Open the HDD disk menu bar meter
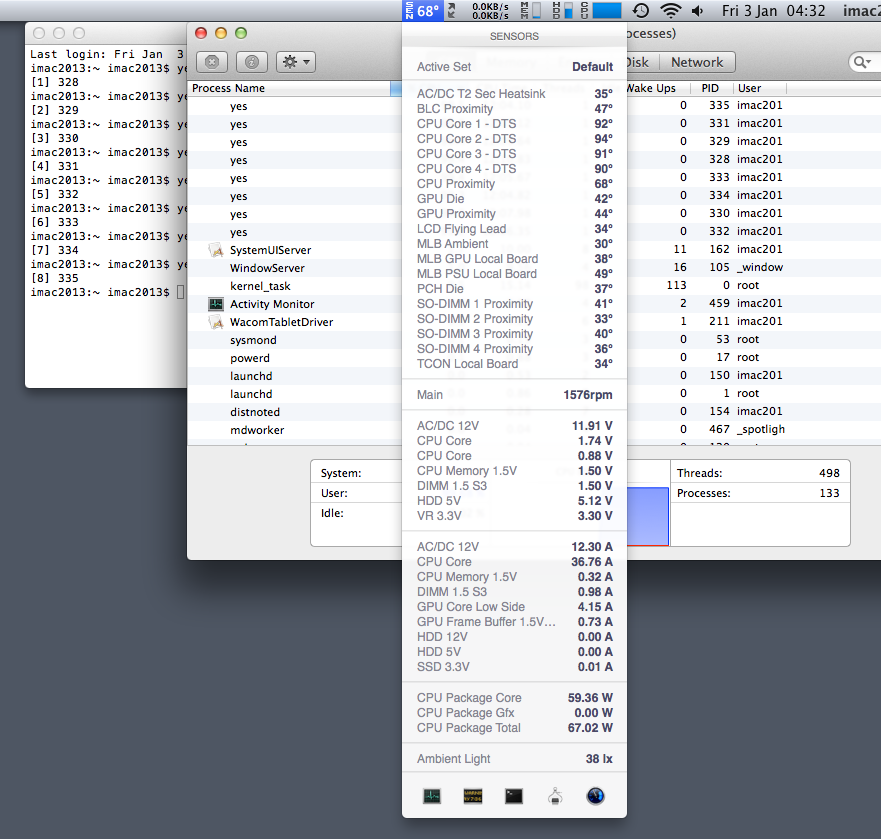Screen dimensions: 881x839 (x=562, y=11)
